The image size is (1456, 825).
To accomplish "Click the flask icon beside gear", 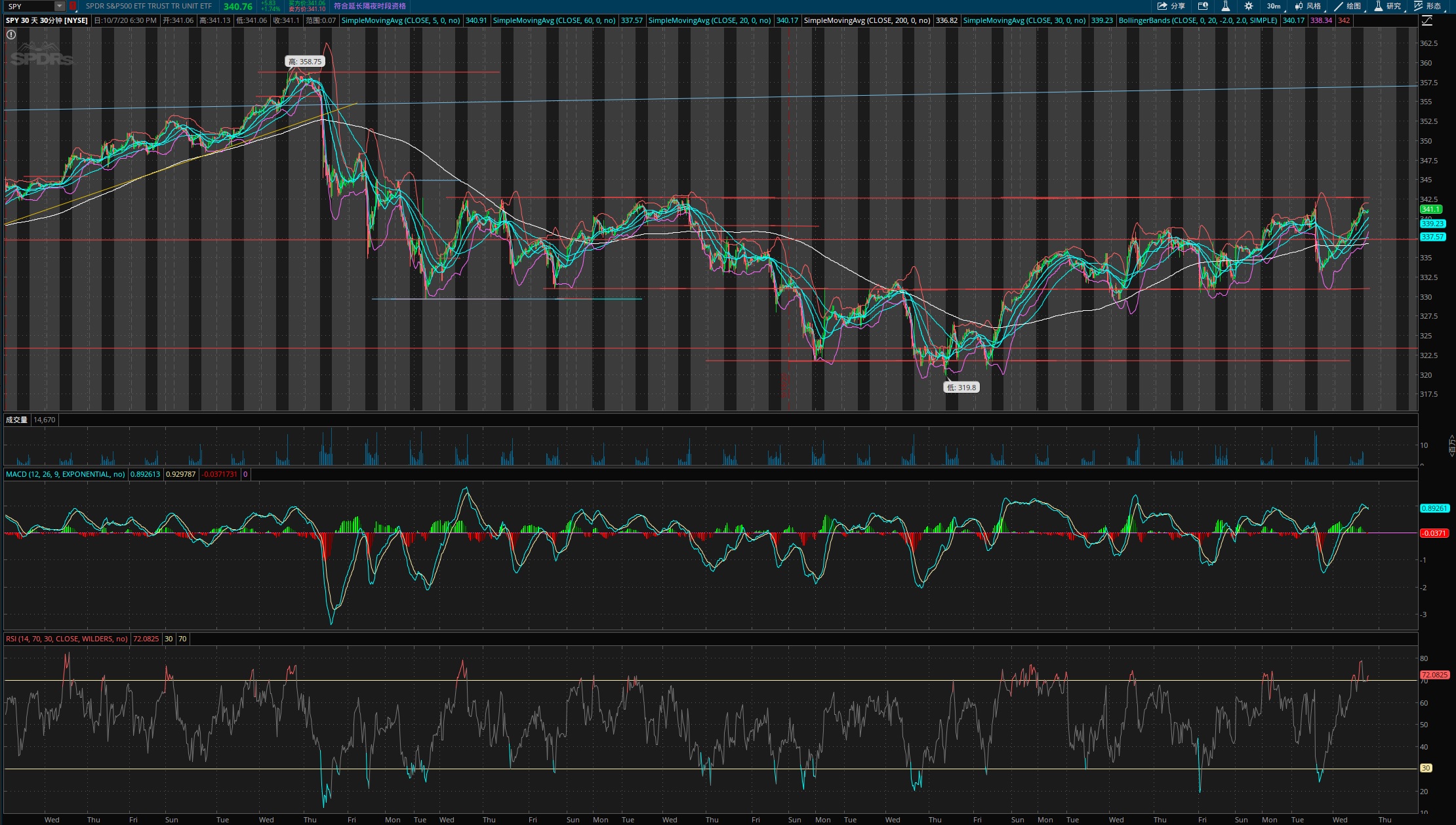I will click(1225, 6).
